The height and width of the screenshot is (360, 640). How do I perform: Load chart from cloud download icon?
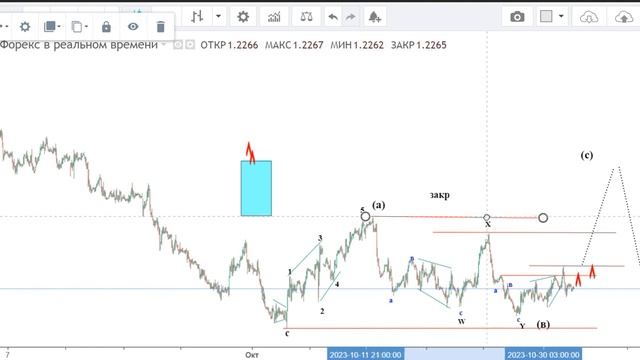[589, 17]
